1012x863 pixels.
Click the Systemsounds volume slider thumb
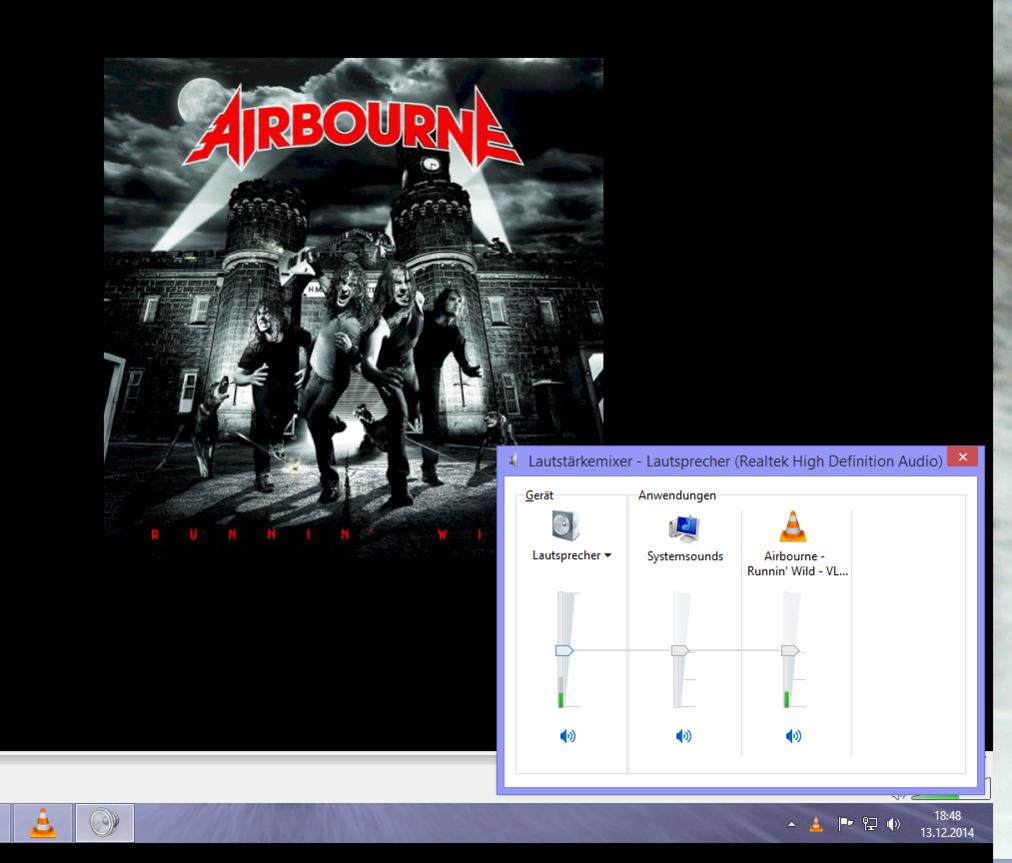(680, 650)
